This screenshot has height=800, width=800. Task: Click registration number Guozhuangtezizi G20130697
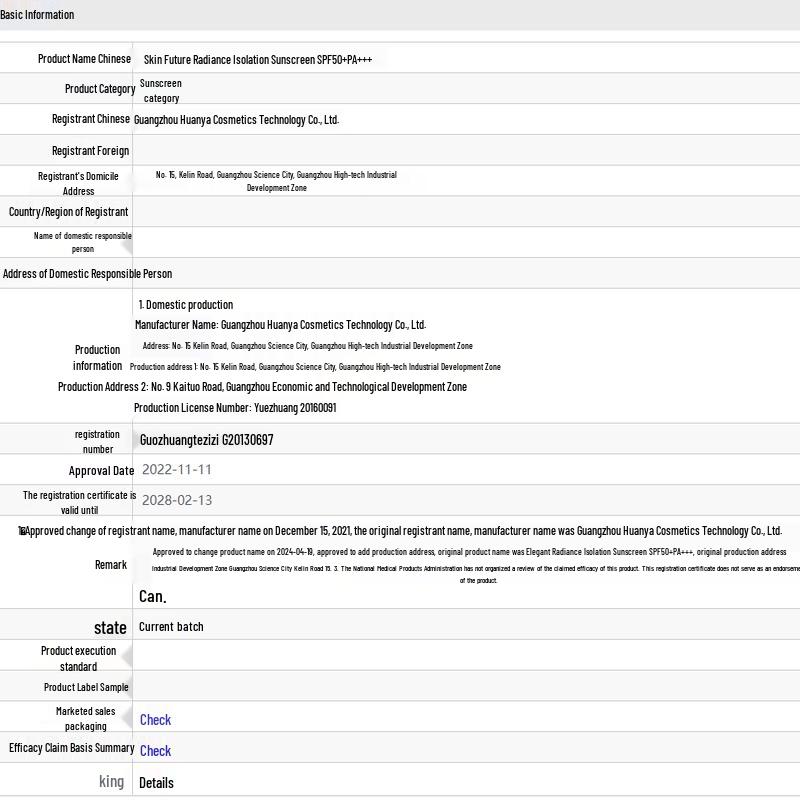click(206, 440)
